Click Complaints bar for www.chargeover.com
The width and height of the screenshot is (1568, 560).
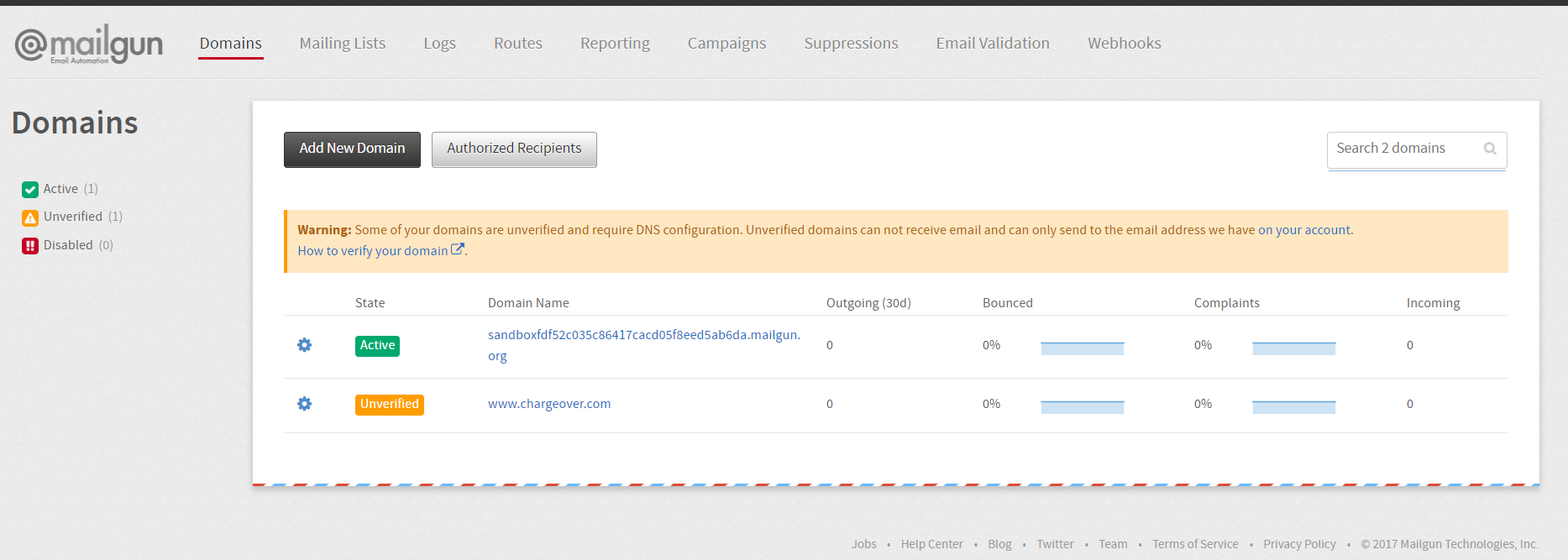(1294, 407)
